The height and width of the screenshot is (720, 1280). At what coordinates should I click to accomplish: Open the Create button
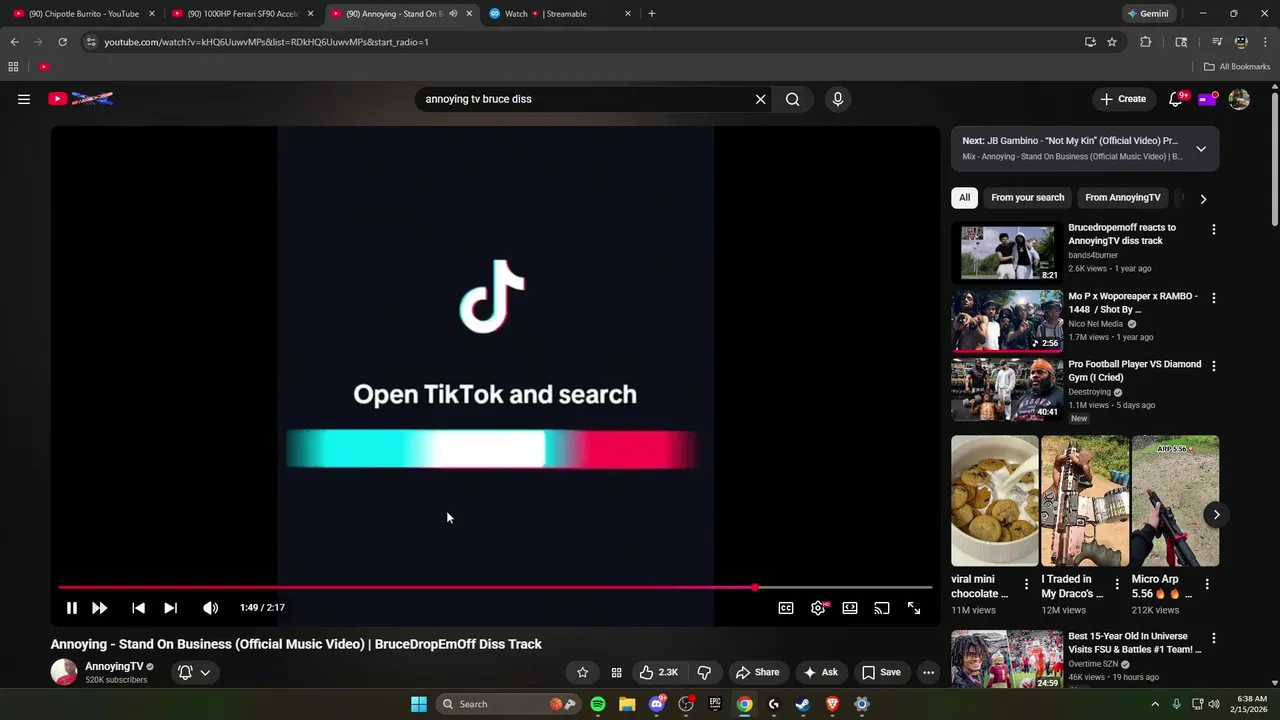[1123, 99]
